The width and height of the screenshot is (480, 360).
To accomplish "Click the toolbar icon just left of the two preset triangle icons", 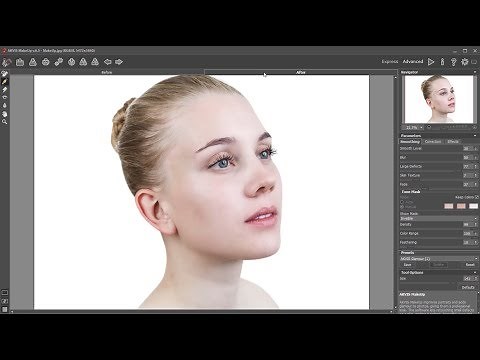I will (71, 62).
